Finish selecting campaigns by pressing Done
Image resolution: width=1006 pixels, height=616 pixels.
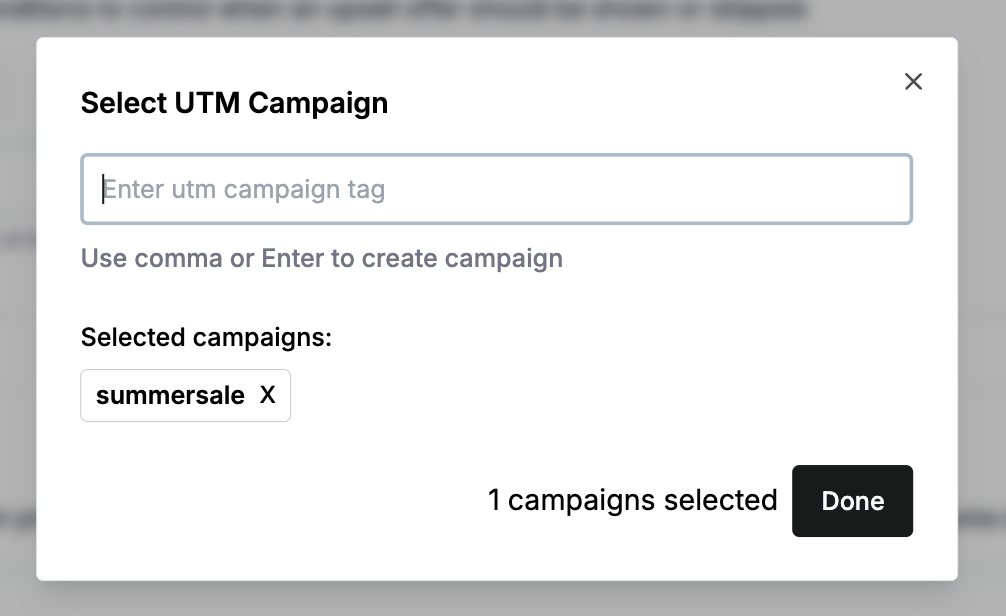coord(852,501)
